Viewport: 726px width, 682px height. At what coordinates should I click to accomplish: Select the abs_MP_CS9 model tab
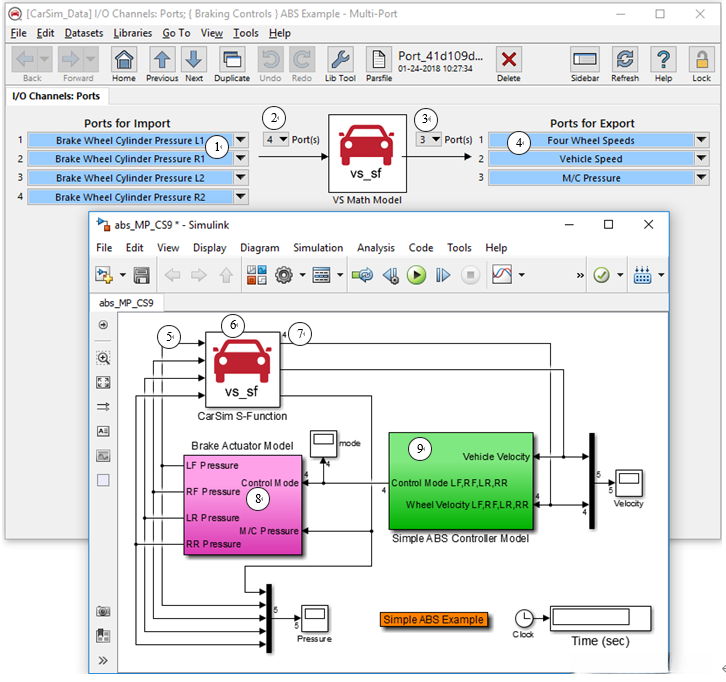(x=124, y=300)
